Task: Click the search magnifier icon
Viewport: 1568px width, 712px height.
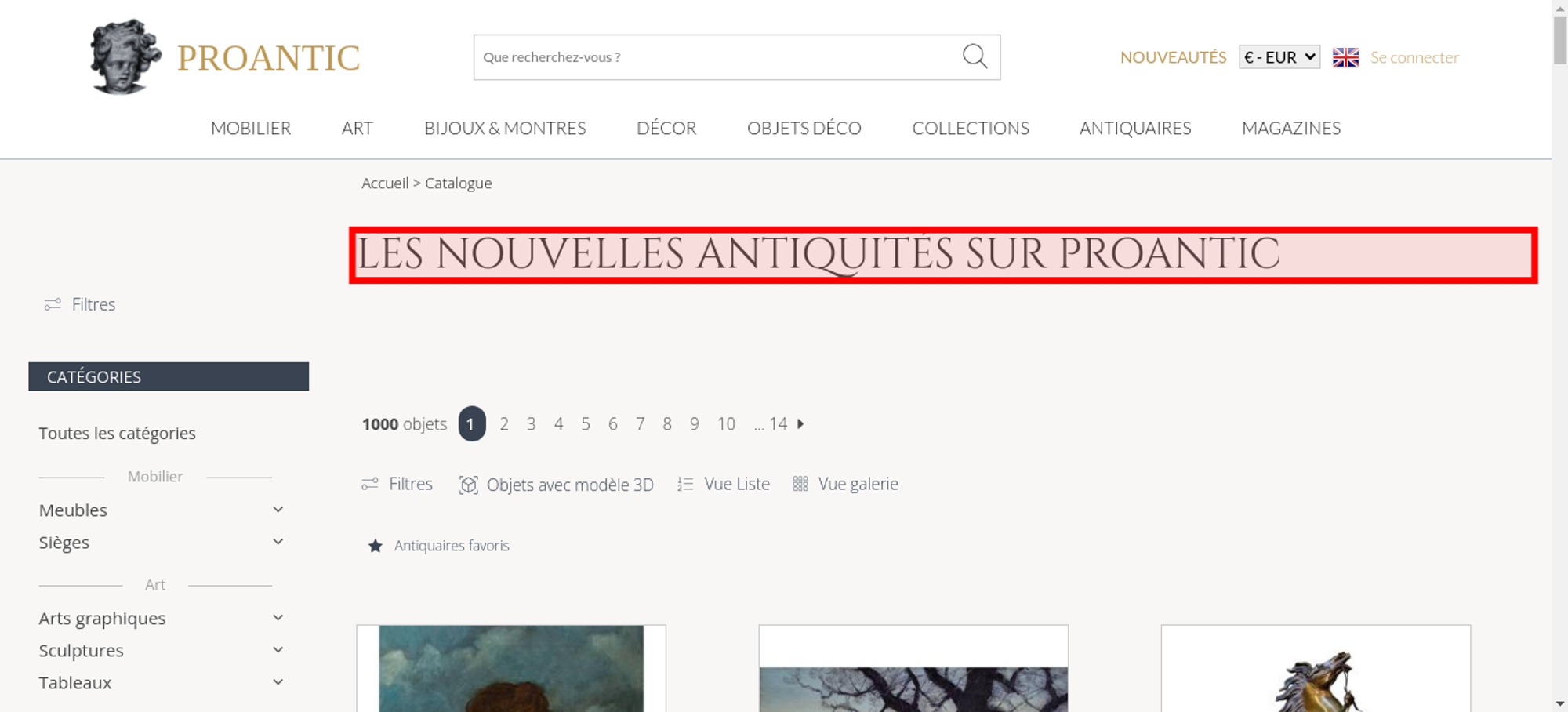Action: click(x=975, y=56)
